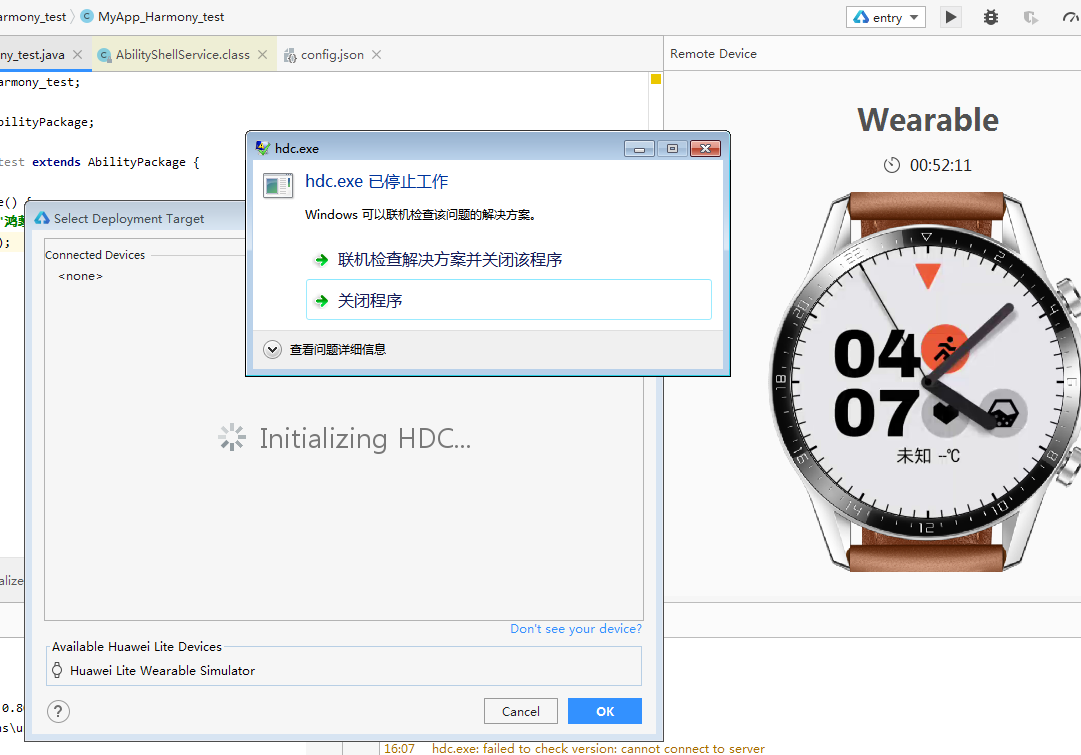Open the Don't see your device? link

[576, 629]
